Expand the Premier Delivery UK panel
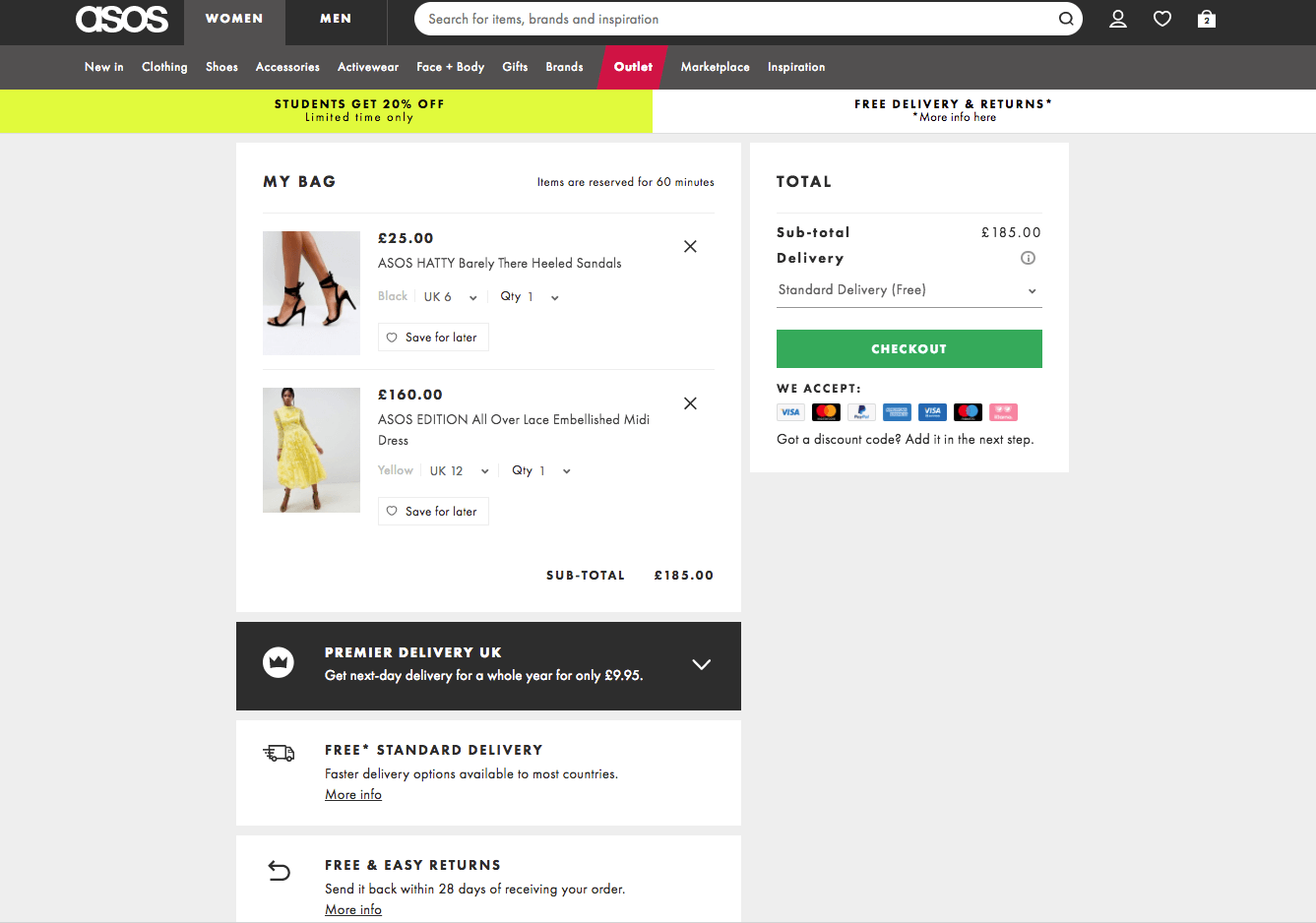Image resolution: width=1316 pixels, height=923 pixels. 701,664
